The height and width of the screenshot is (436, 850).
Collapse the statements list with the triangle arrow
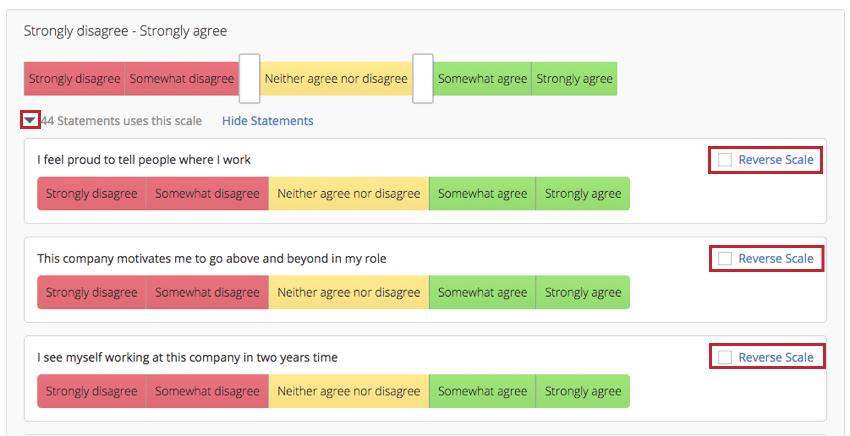pyautogui.click(x=30, y=121)
